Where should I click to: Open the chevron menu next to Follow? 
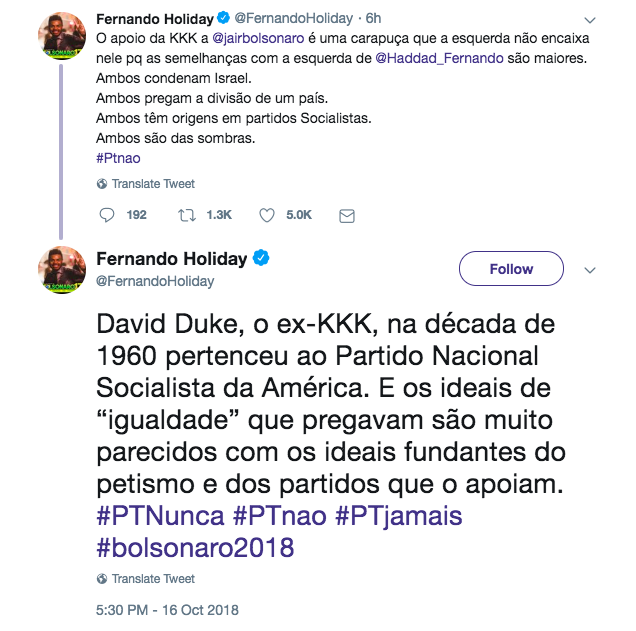(590, 269)
